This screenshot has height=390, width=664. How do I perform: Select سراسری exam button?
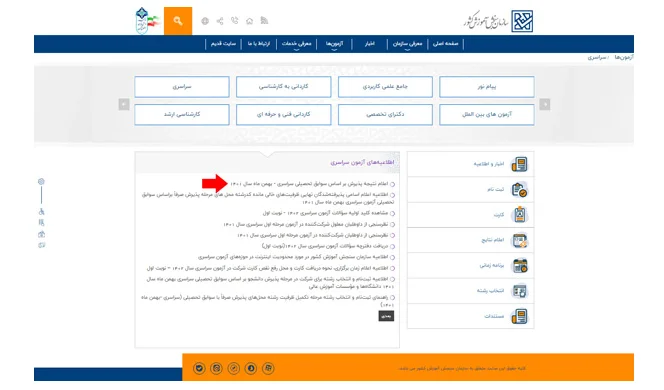click(182, 87)
